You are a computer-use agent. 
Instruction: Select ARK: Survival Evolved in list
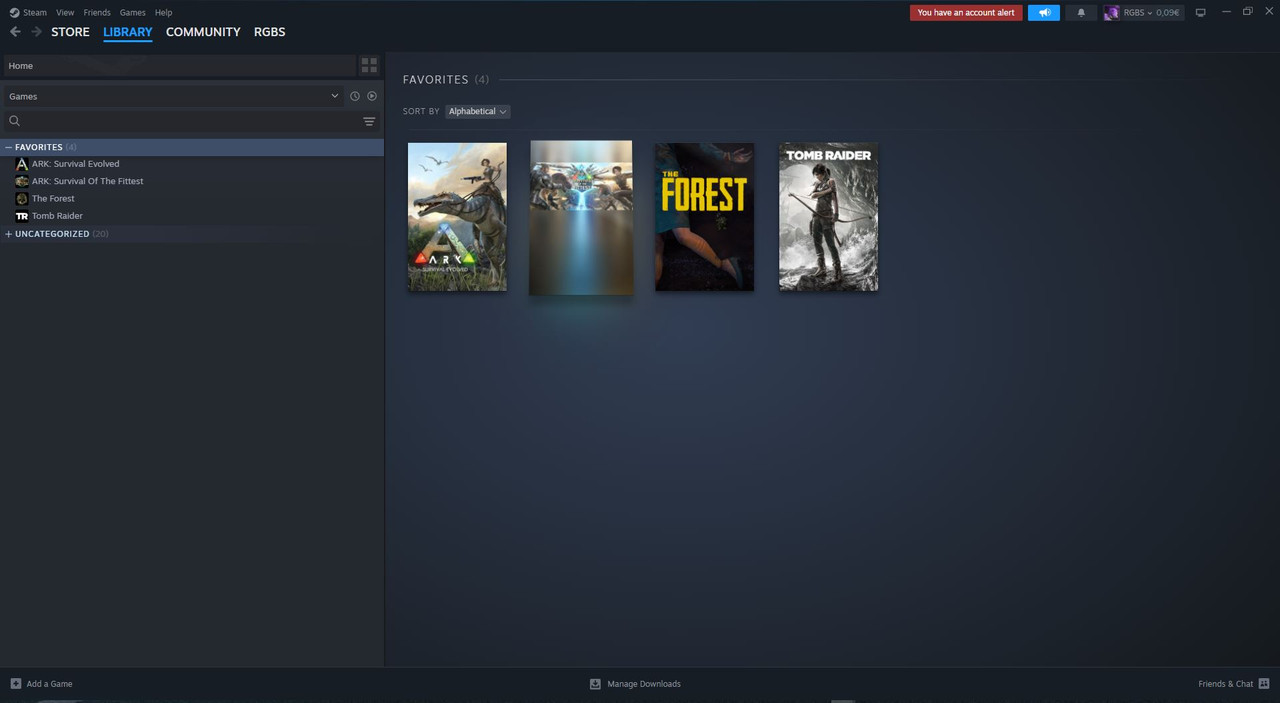(x=75, y=164)
